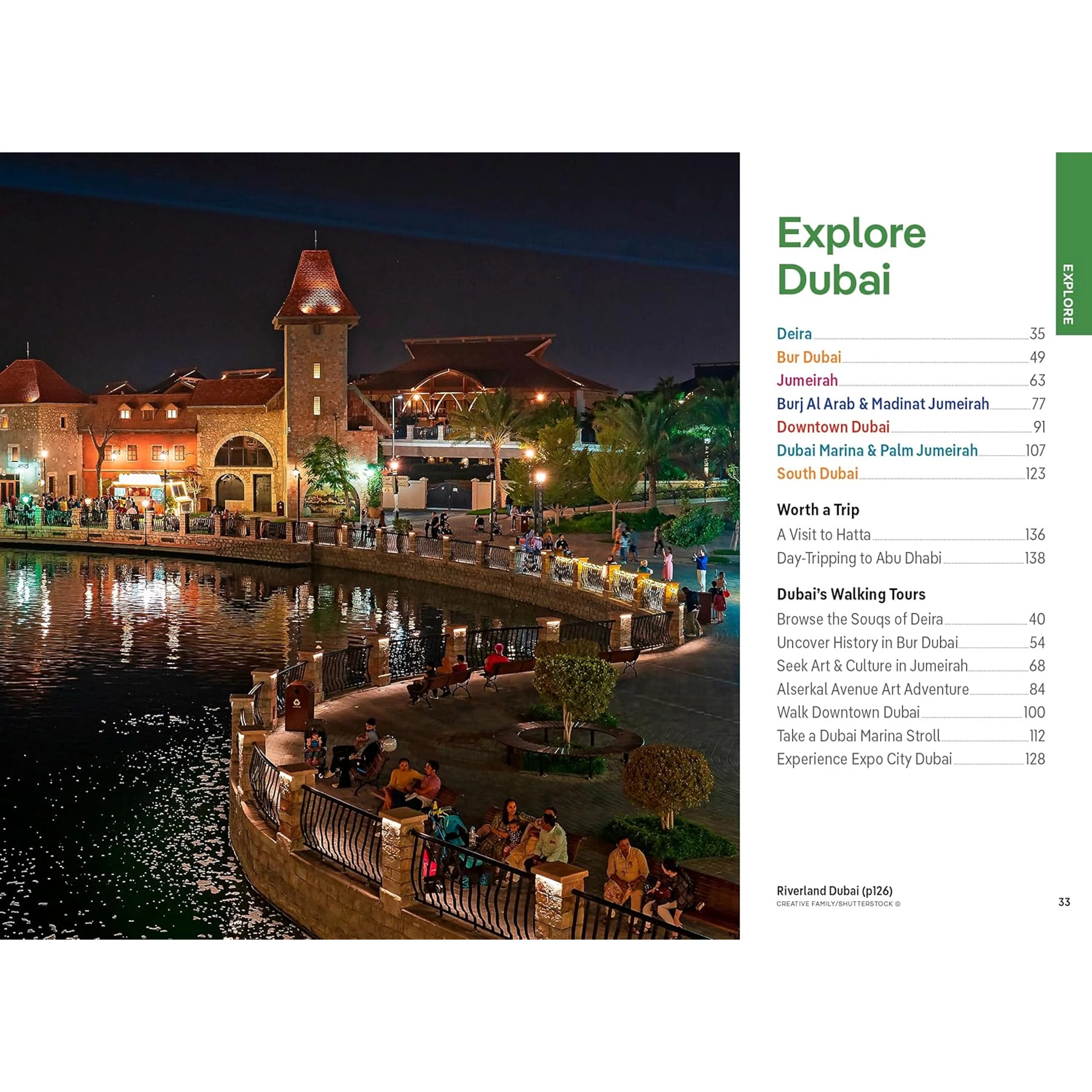This screenshot has width=1092, height=1092.
Task: Select Walk Downtown Dubai tour
Action: pos(848,712)
